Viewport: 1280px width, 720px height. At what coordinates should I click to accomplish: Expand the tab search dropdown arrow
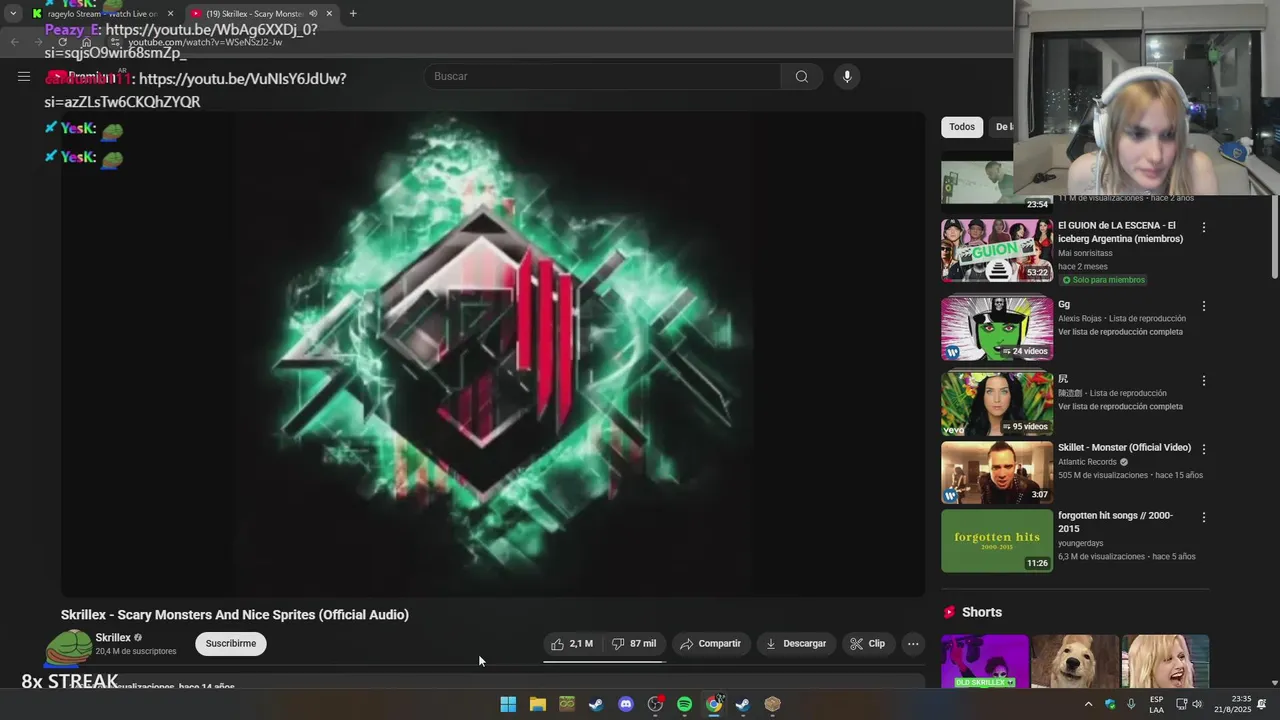(12, 13)
